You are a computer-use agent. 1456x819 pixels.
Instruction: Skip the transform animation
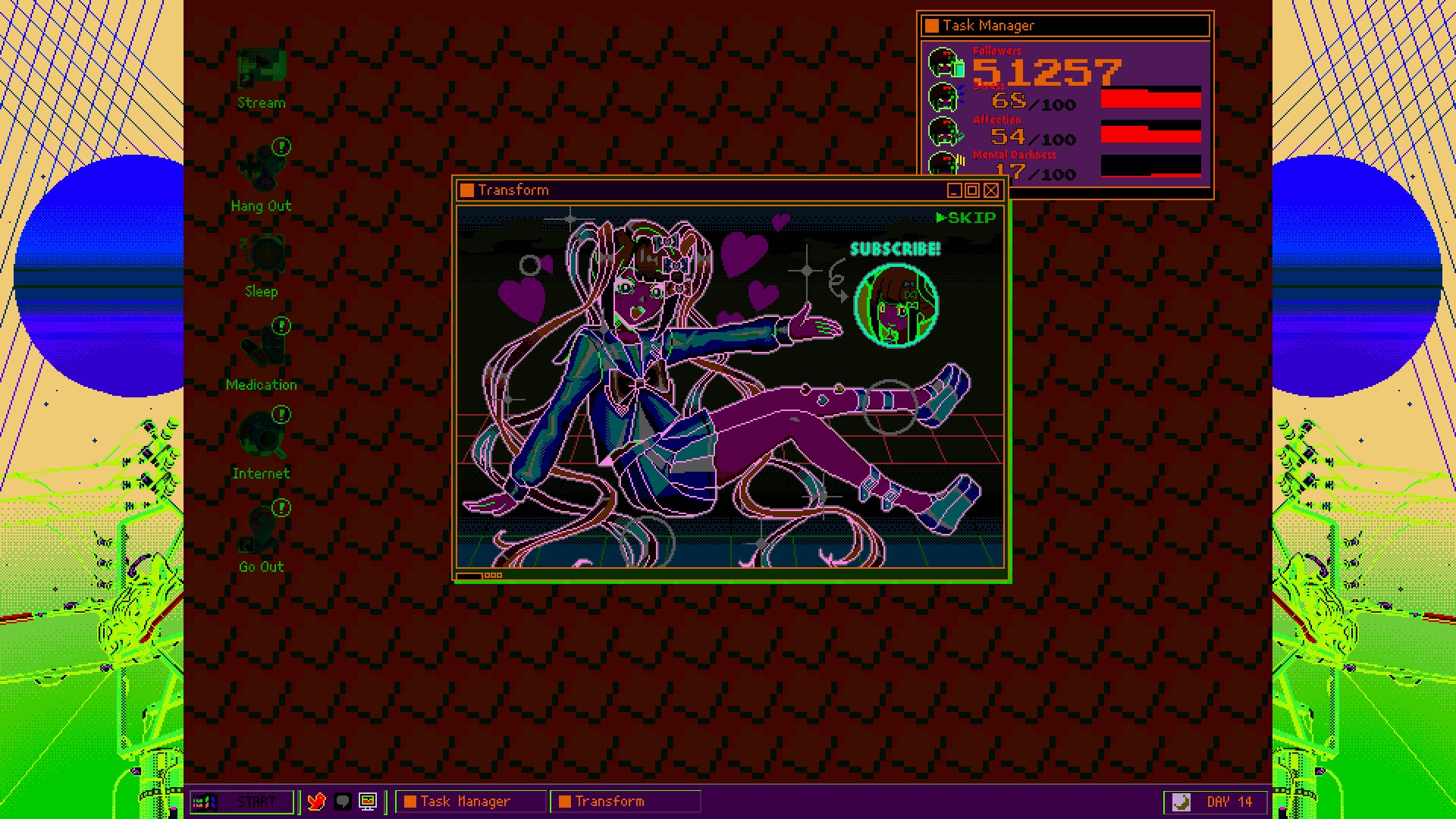pos(966,218)
